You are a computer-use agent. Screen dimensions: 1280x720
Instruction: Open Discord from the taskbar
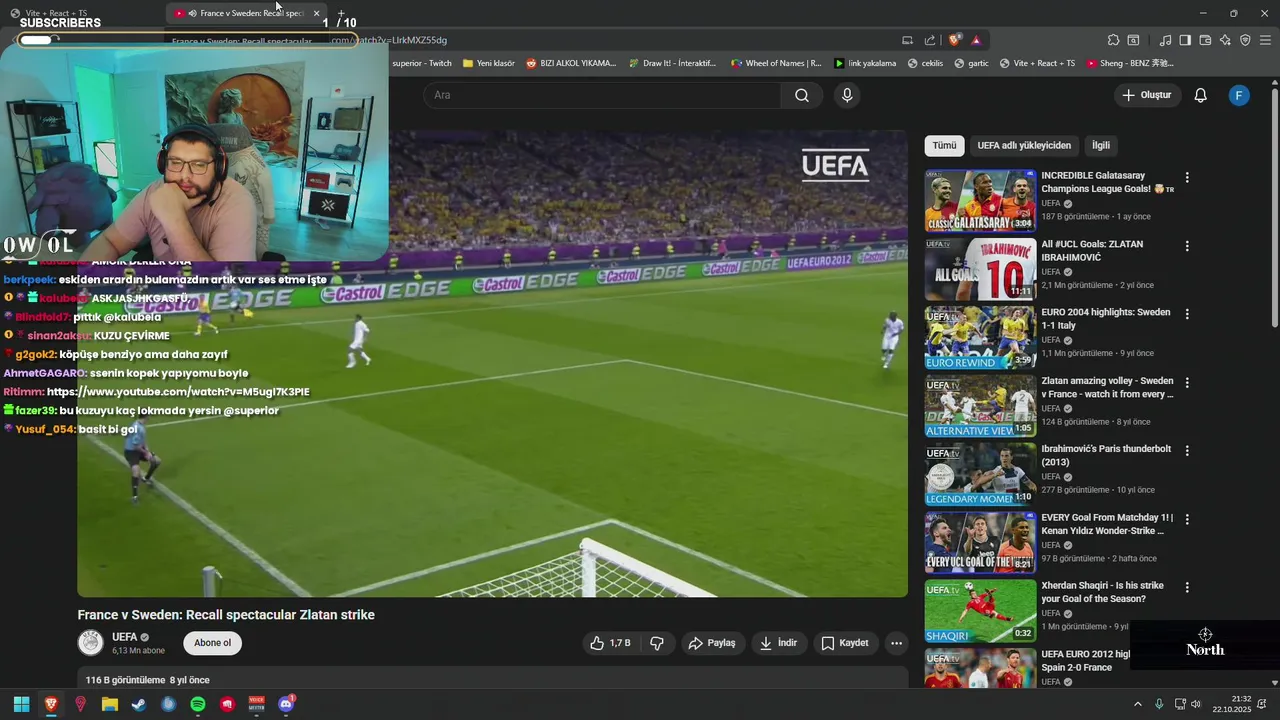tap(286, 704)
